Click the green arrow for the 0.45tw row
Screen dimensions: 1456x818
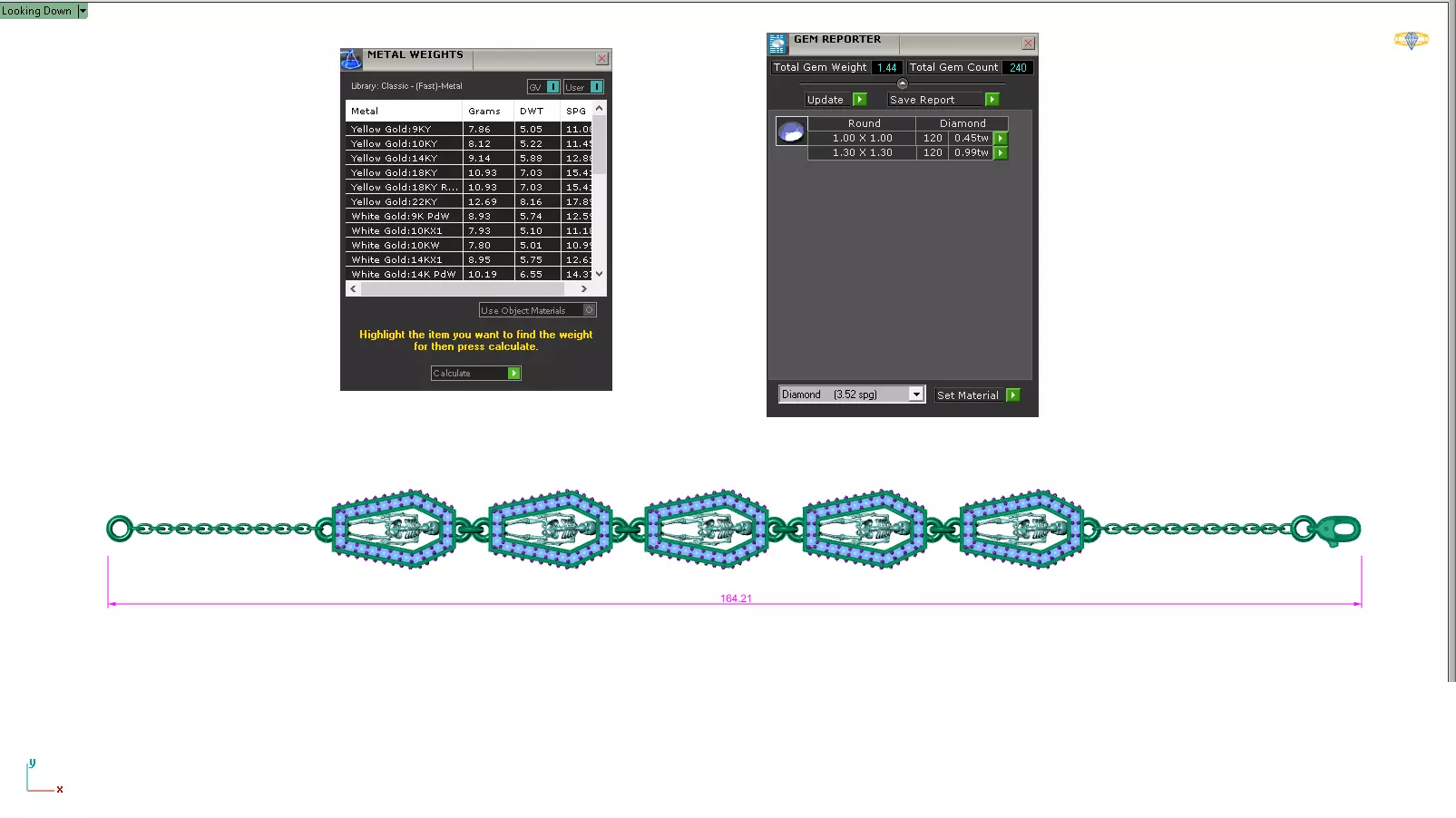pyautogui.click(x=1001, y=139)
